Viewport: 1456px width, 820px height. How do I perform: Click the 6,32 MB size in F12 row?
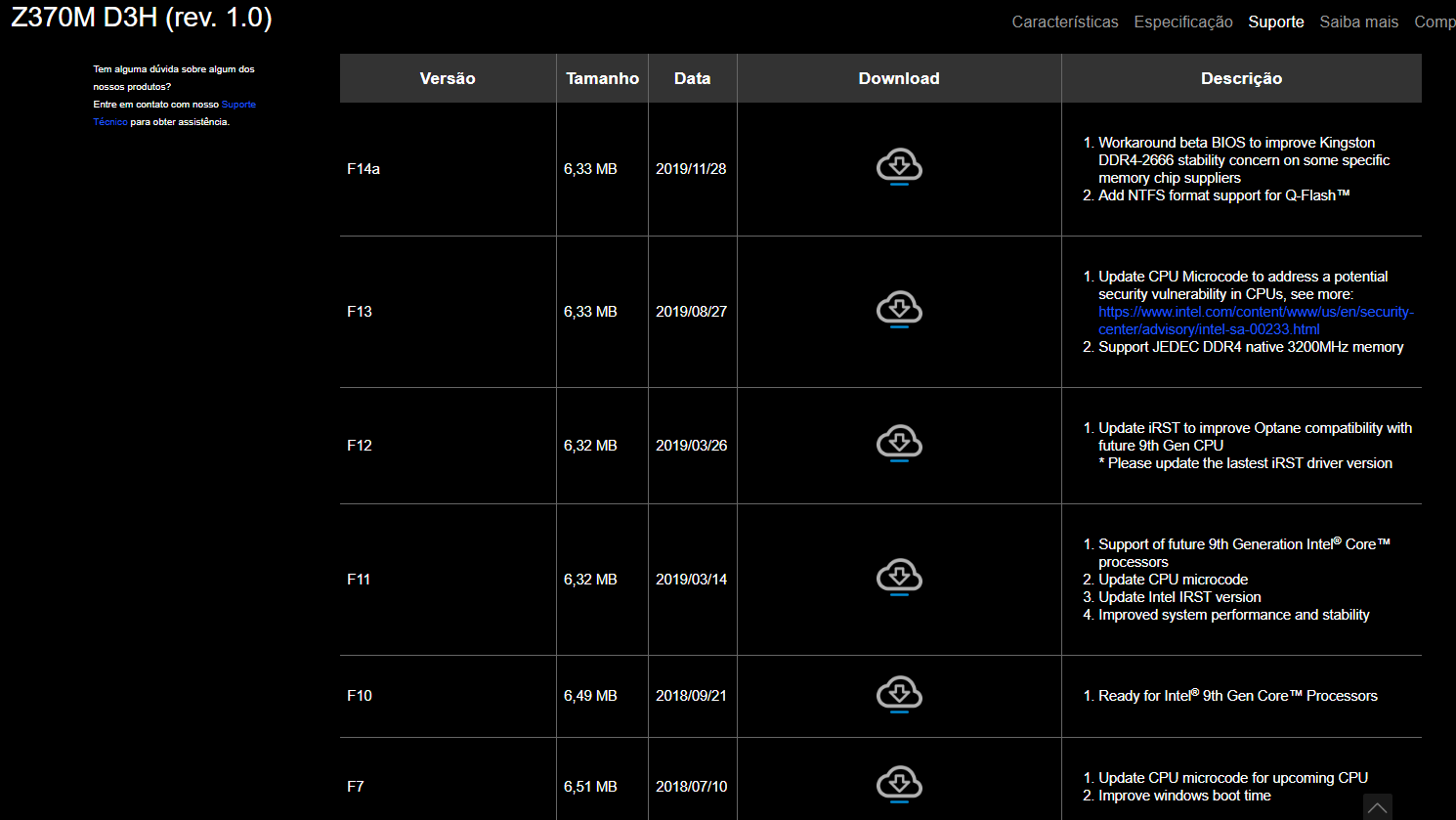(x=590, y=446)
